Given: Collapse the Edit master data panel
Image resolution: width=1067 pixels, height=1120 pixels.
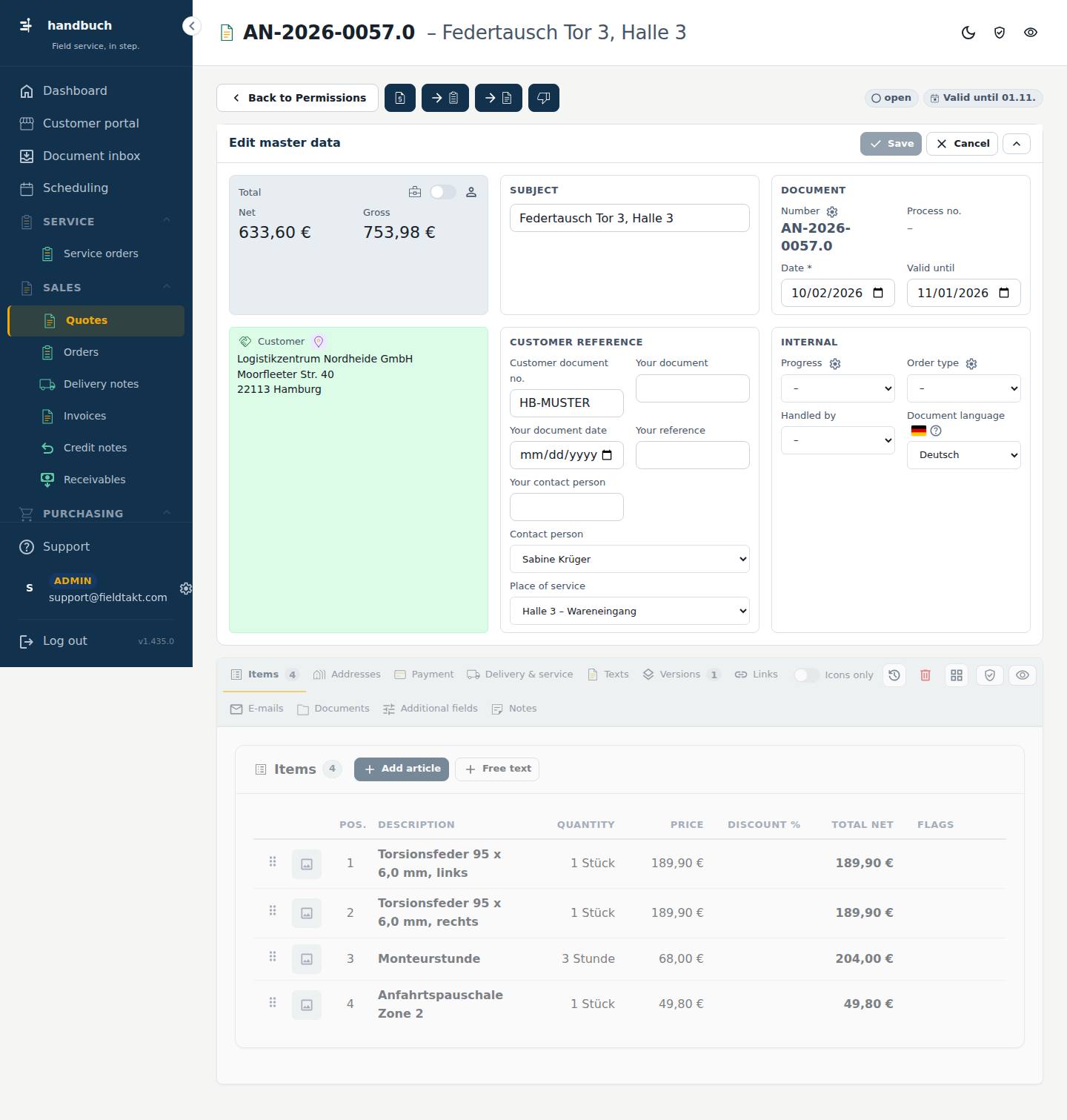Looking at the screenshot, I should [1017, 144].
